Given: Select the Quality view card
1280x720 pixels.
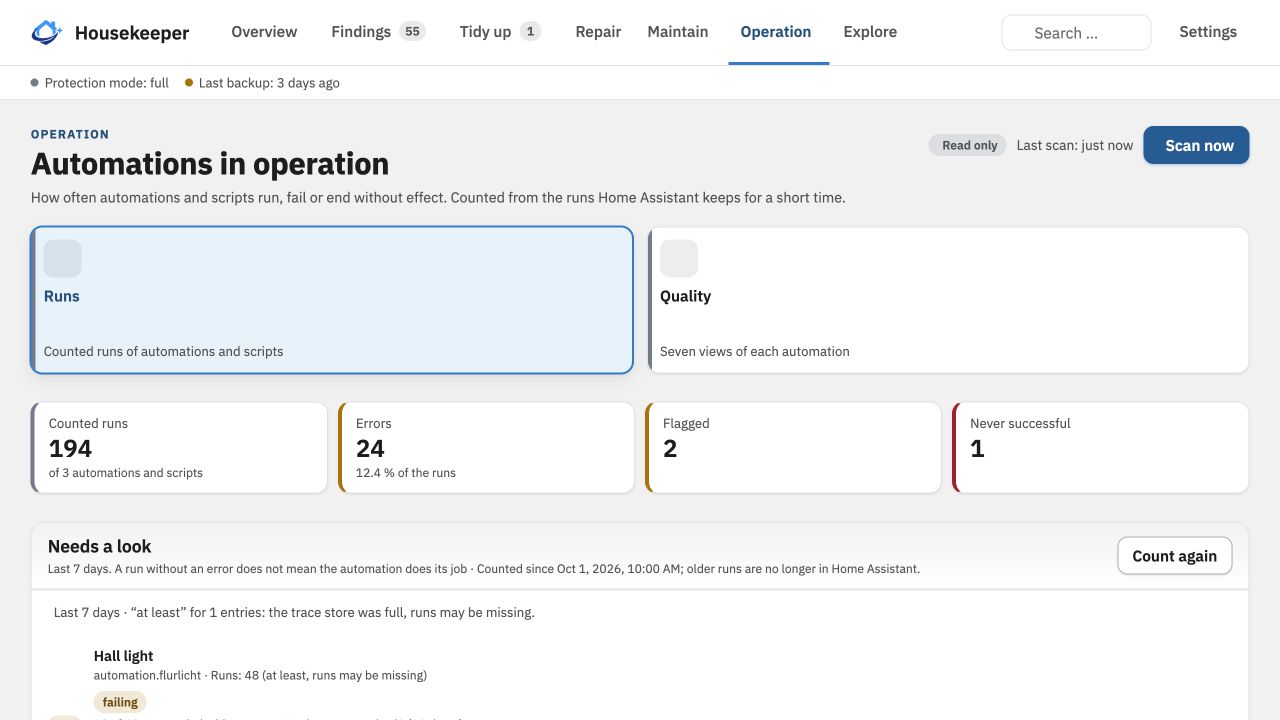Looking at the screenshot, I should coord(948,300).
